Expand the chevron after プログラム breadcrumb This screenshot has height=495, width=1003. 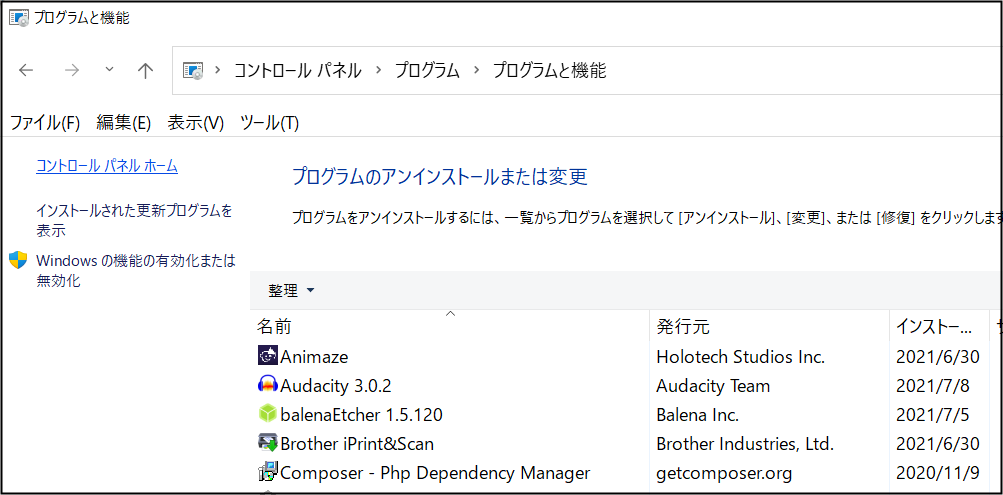(476, 70)
